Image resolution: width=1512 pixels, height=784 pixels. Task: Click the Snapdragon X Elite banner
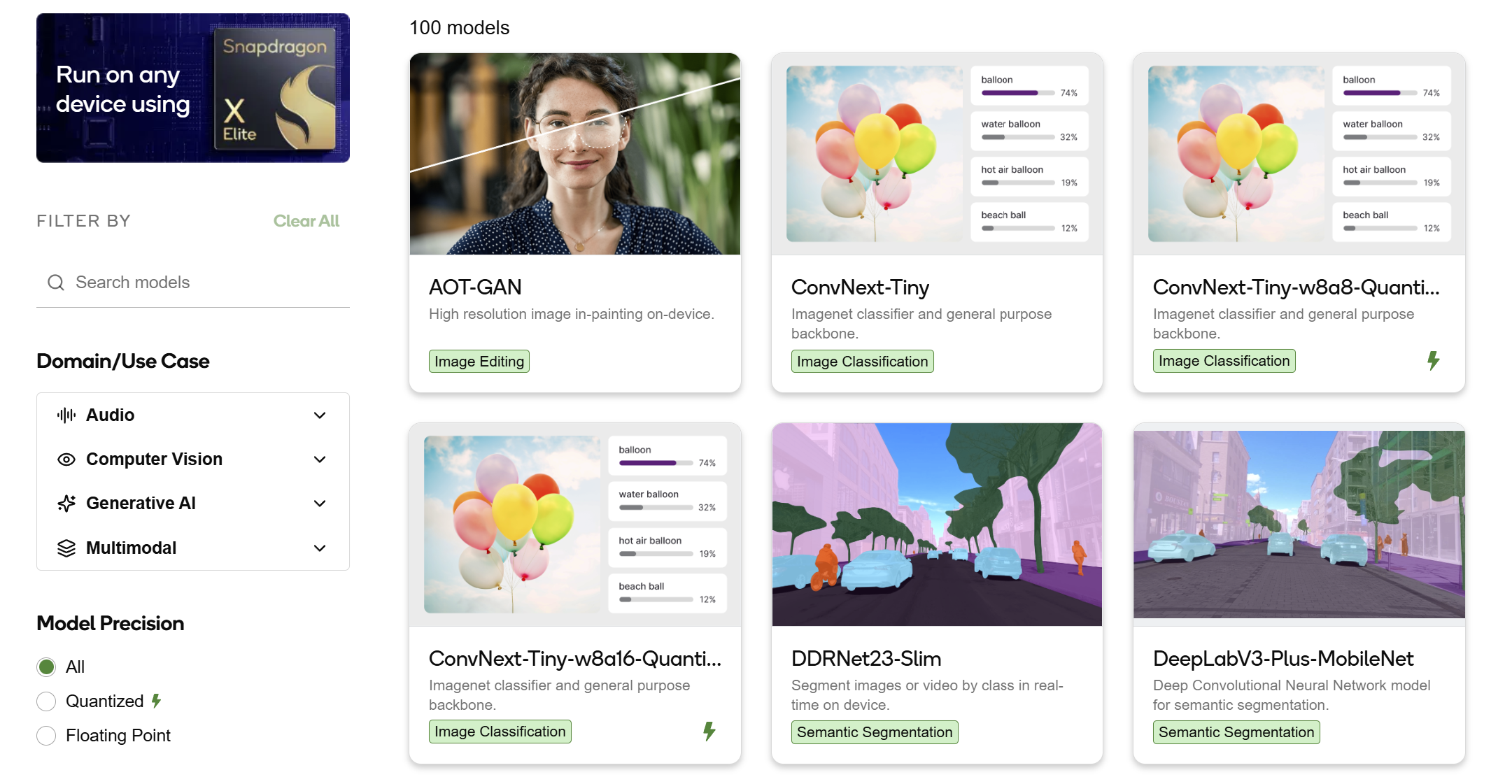193,88
